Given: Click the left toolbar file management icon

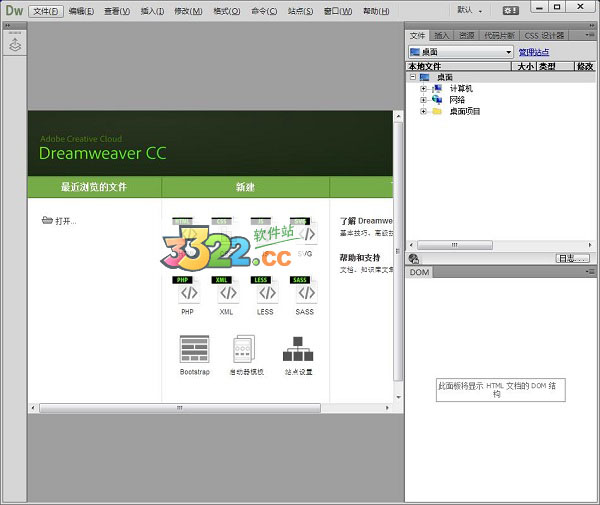Looking at the screenshot, I should point(15,45).
